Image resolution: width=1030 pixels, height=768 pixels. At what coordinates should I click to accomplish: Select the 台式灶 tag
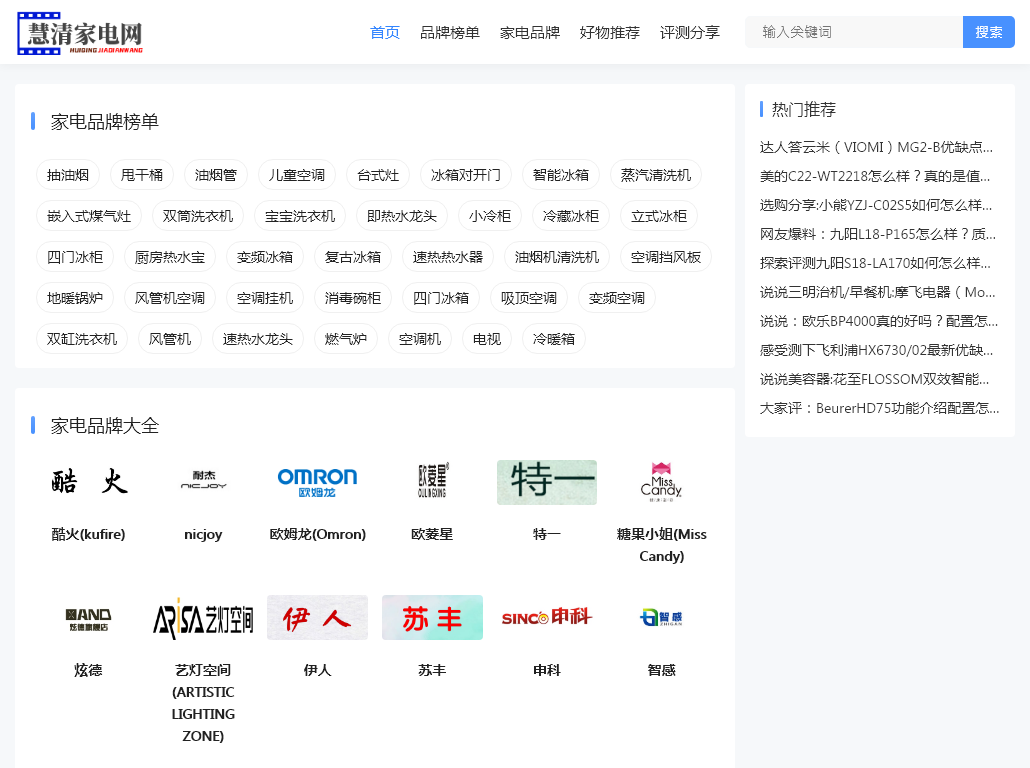click(x=378, y=175)
